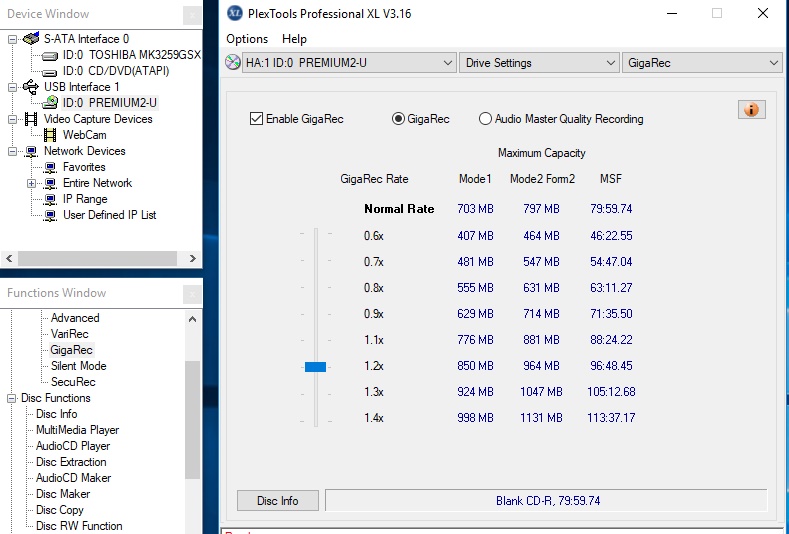This screenshot has width=789, height=534.
Task: Close the Device Window panel
Action: (192, 15)
